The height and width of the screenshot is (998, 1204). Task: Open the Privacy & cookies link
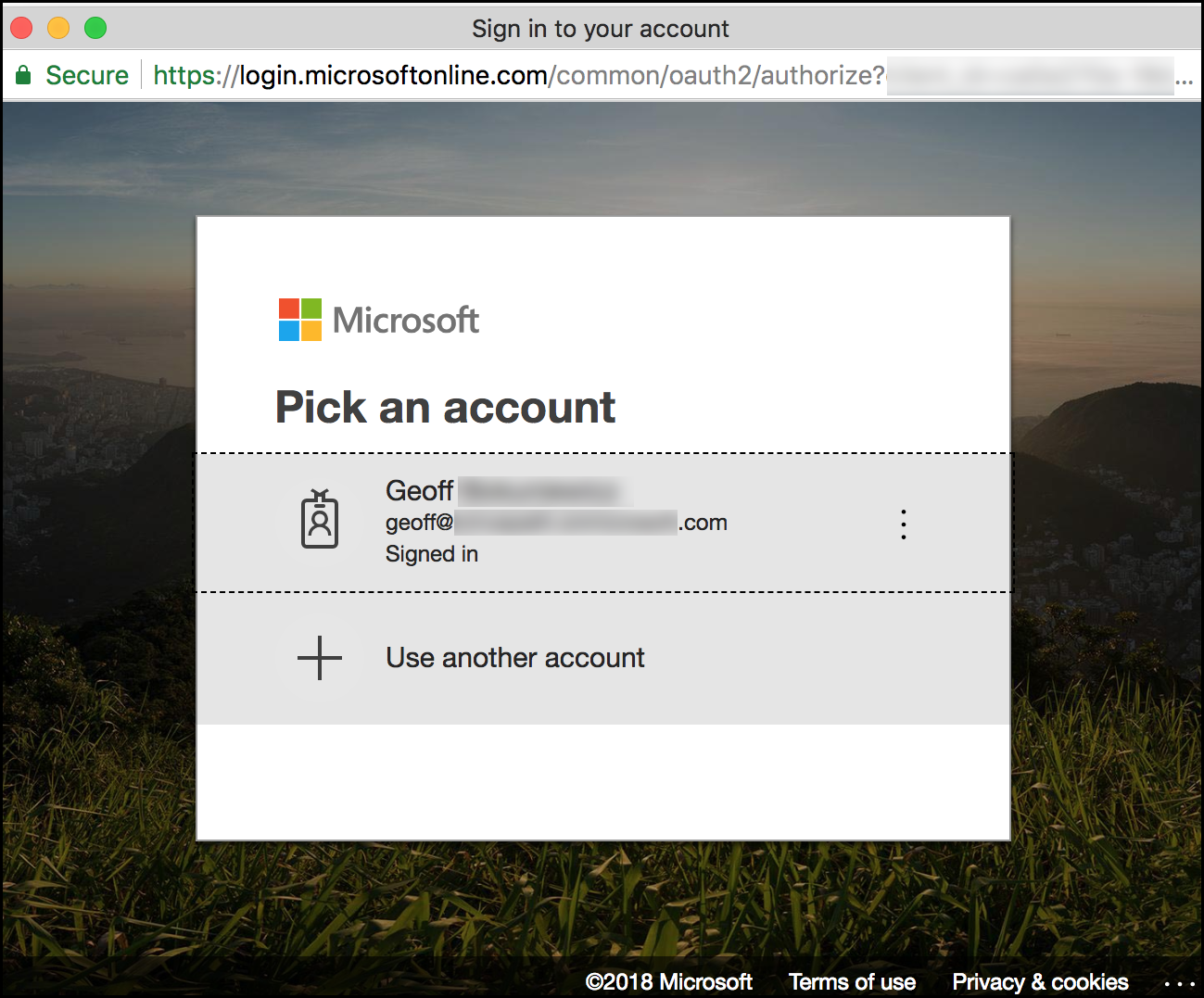tap(1040, 982)
